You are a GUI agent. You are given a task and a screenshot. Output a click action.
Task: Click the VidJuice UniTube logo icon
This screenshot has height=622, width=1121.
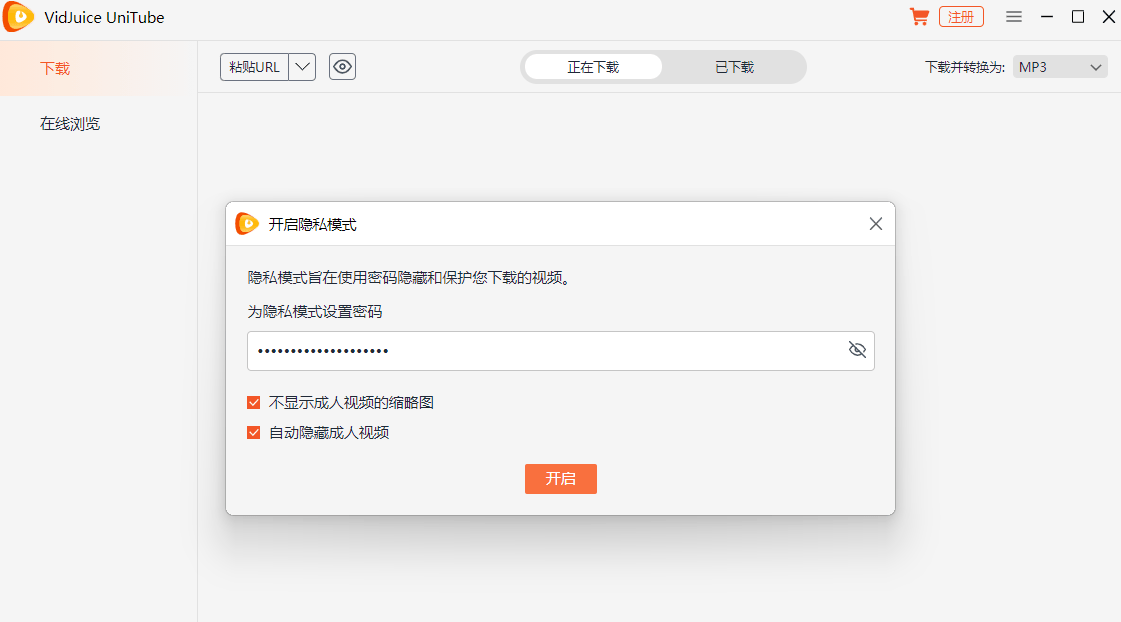[x=19, y=18]
